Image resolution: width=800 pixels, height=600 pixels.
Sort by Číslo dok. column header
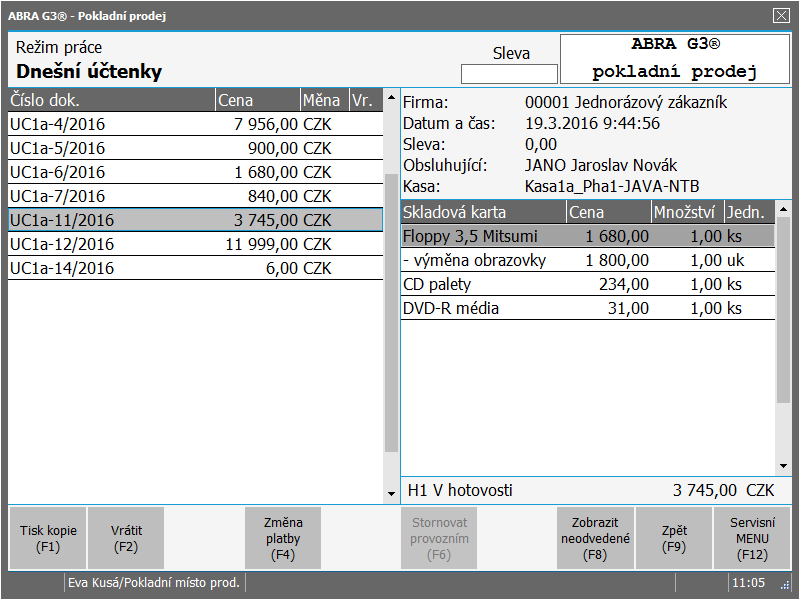pyautogui.click(x=111, y=100)
